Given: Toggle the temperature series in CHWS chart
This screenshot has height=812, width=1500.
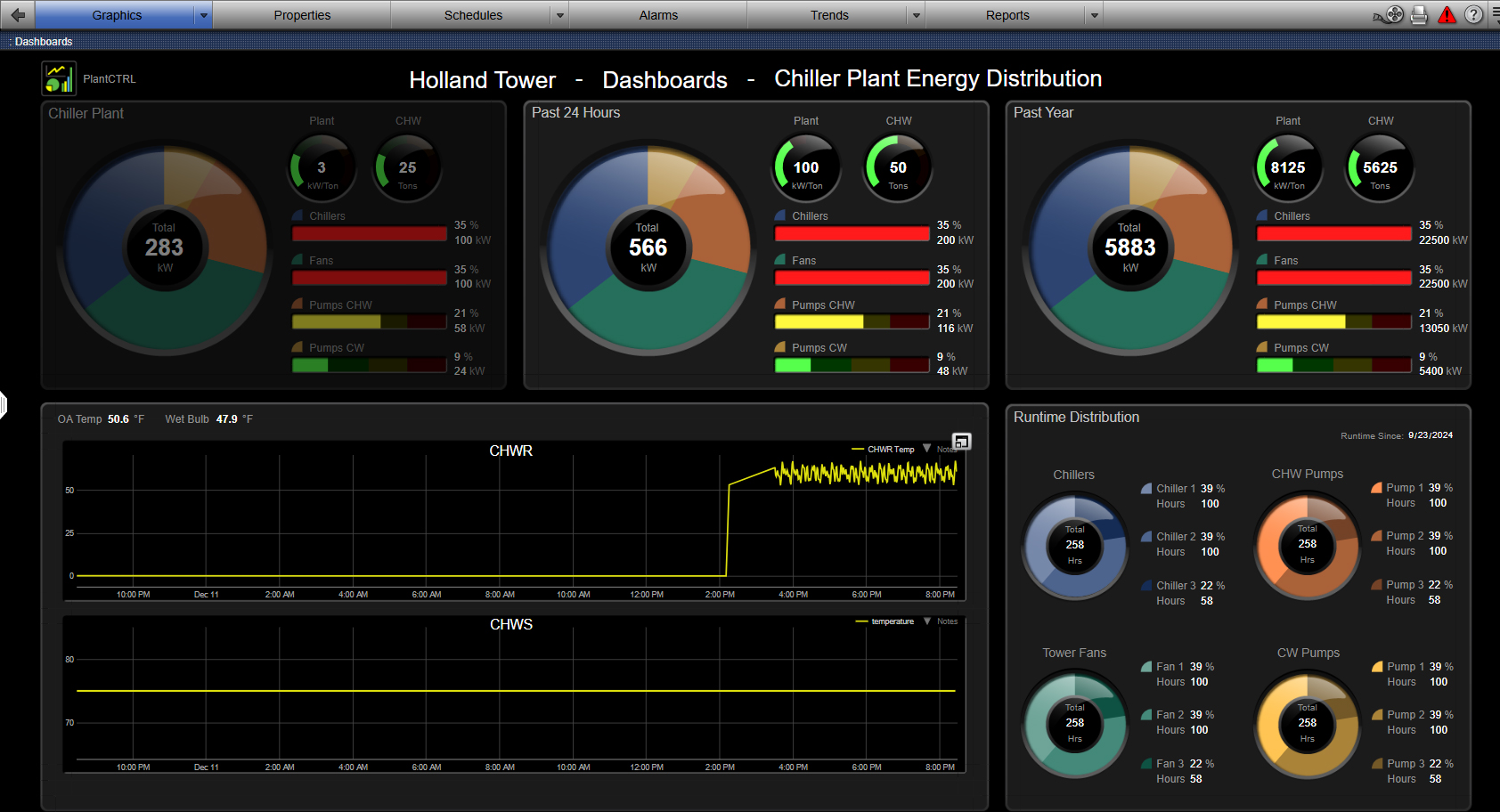Looking at the screenshot, I should [885, 621].
